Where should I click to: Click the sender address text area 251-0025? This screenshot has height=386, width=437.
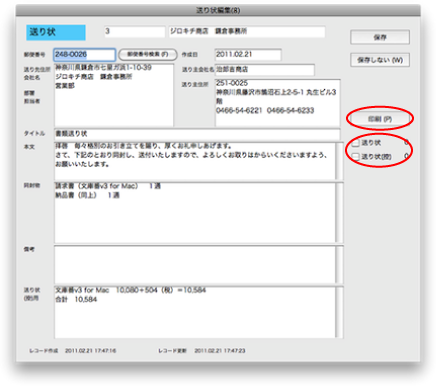[278, 103]
